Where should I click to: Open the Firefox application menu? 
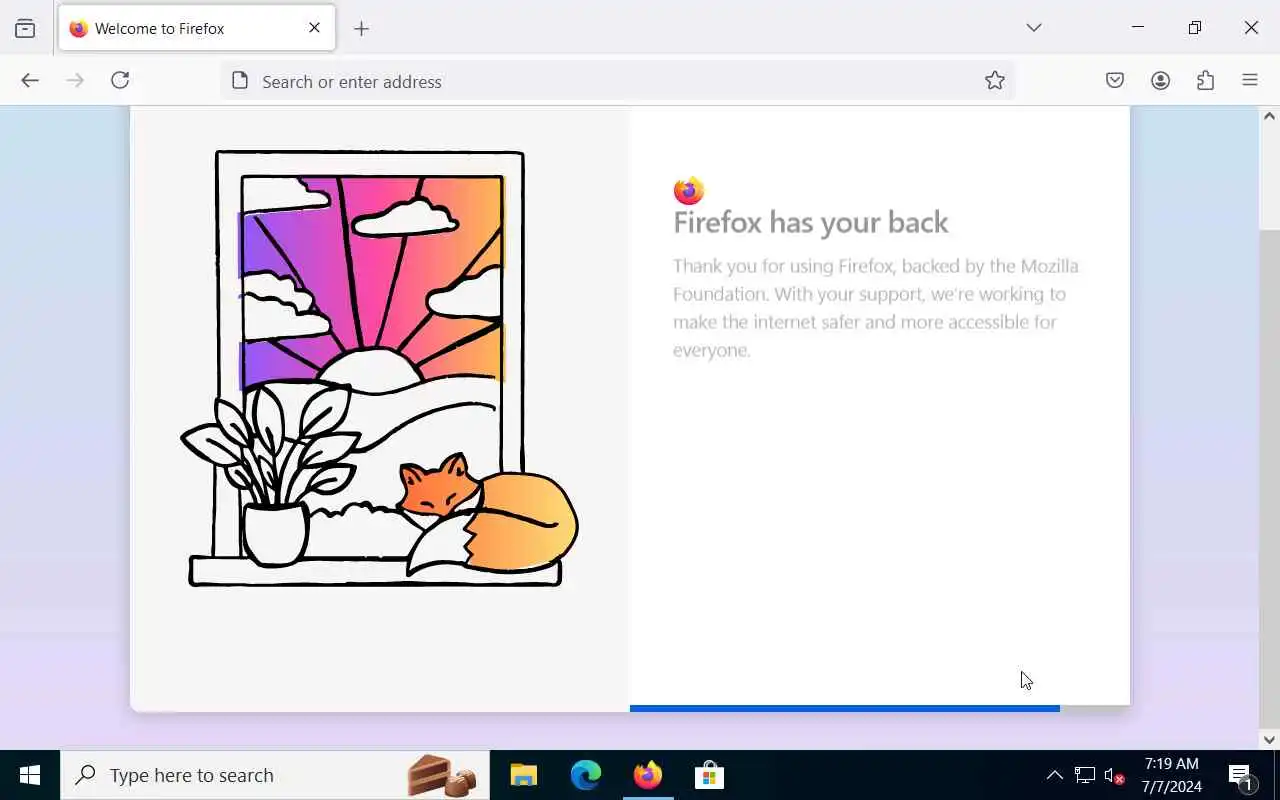(1250, 81)
